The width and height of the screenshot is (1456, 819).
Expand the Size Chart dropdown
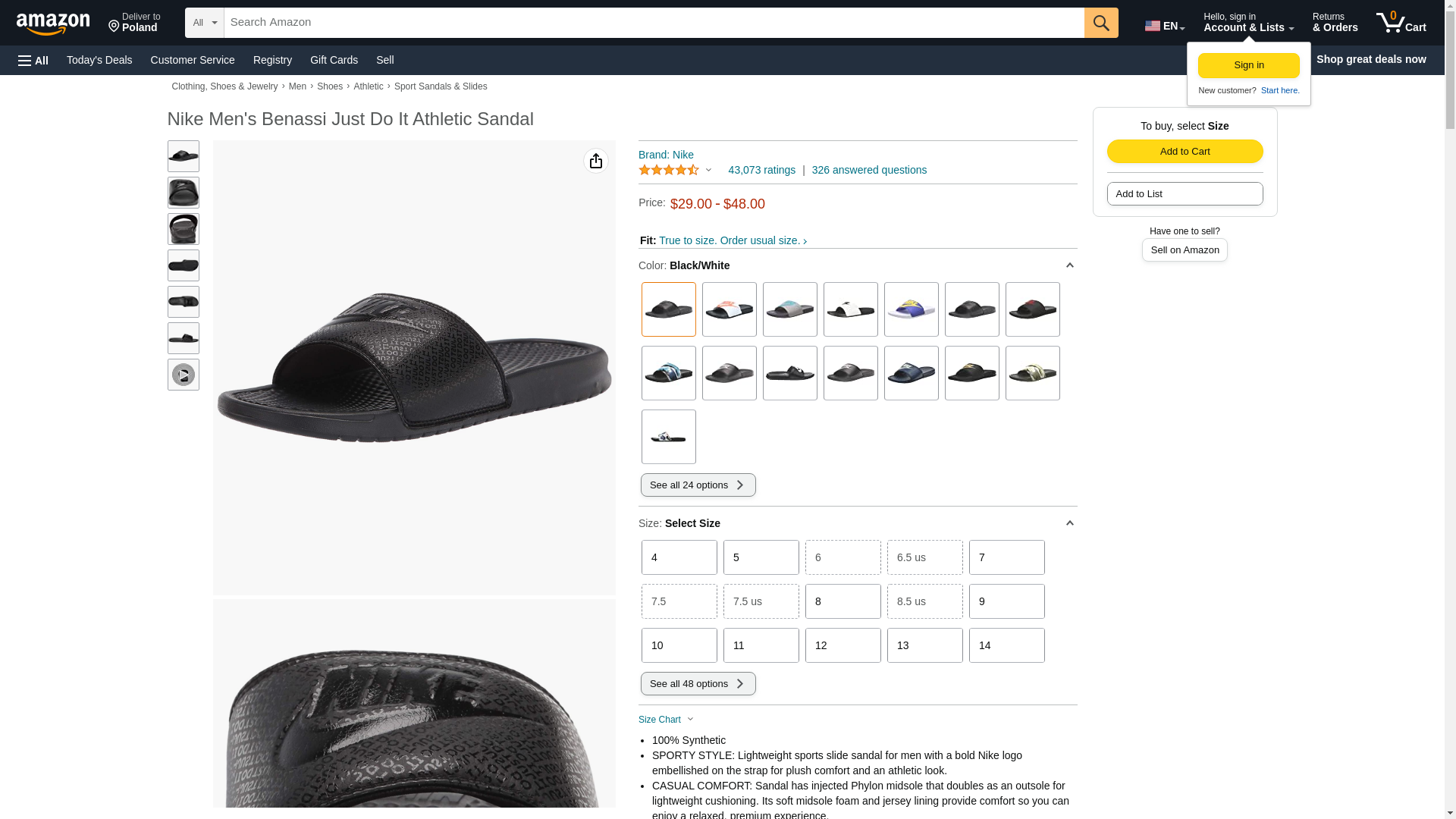tap(666, 720)
